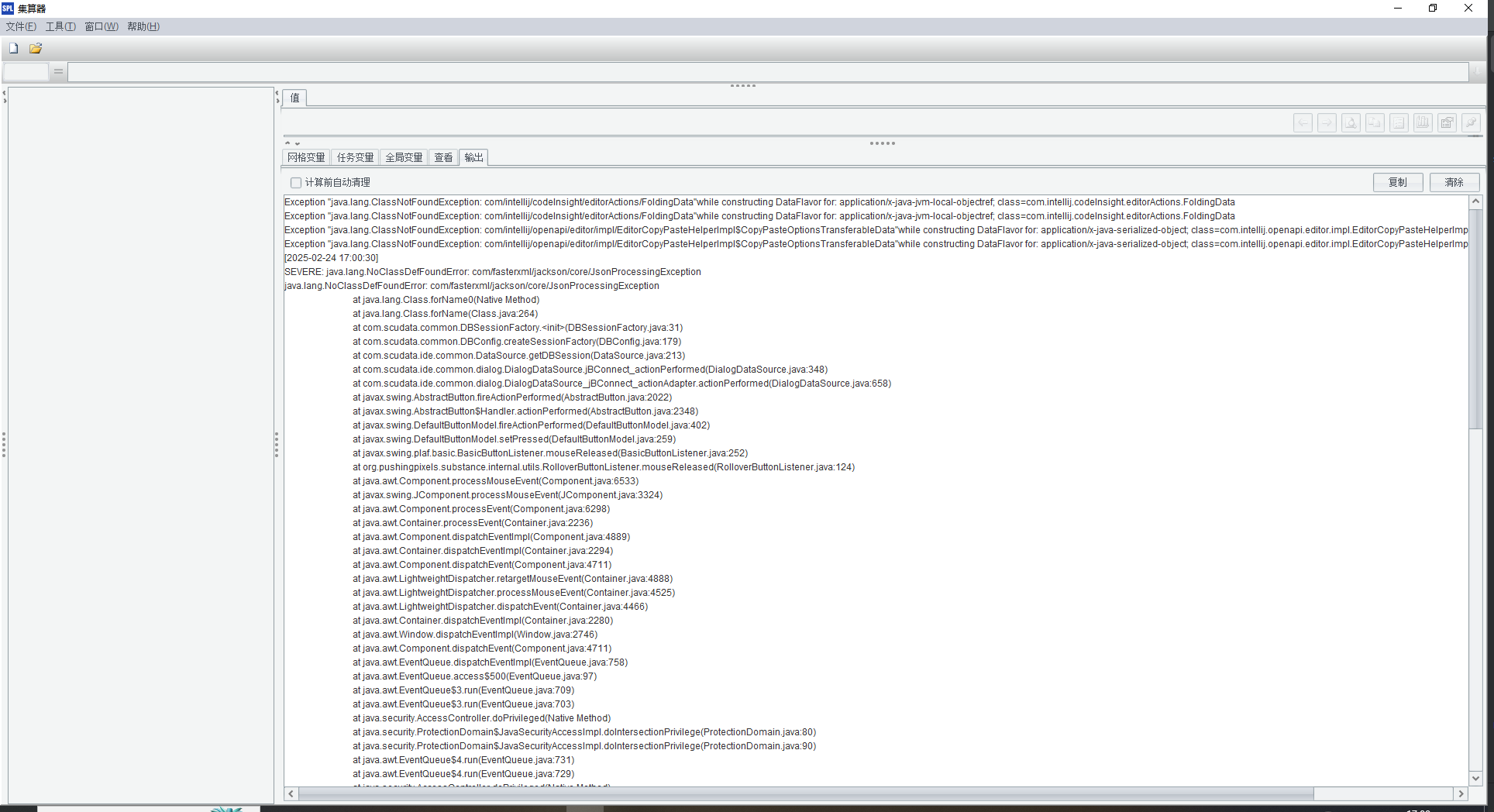Select the 输出 tab

coord(473,157)
